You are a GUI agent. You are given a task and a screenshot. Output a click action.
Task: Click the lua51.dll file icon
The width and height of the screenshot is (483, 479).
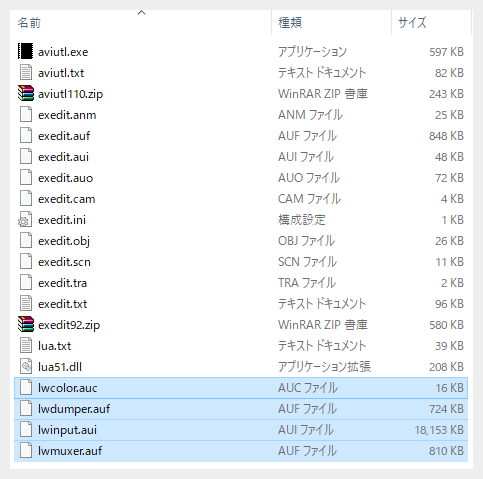click(x=26, y=366)
